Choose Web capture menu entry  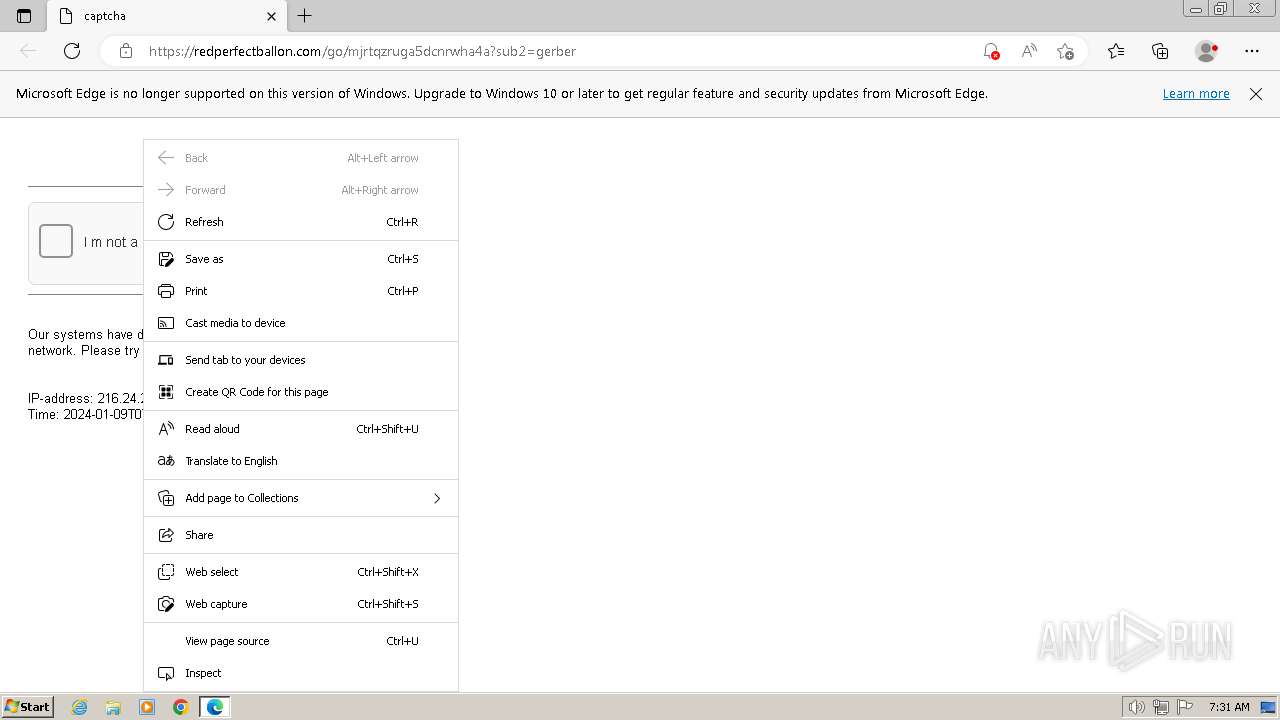click(x=301, y=604)
